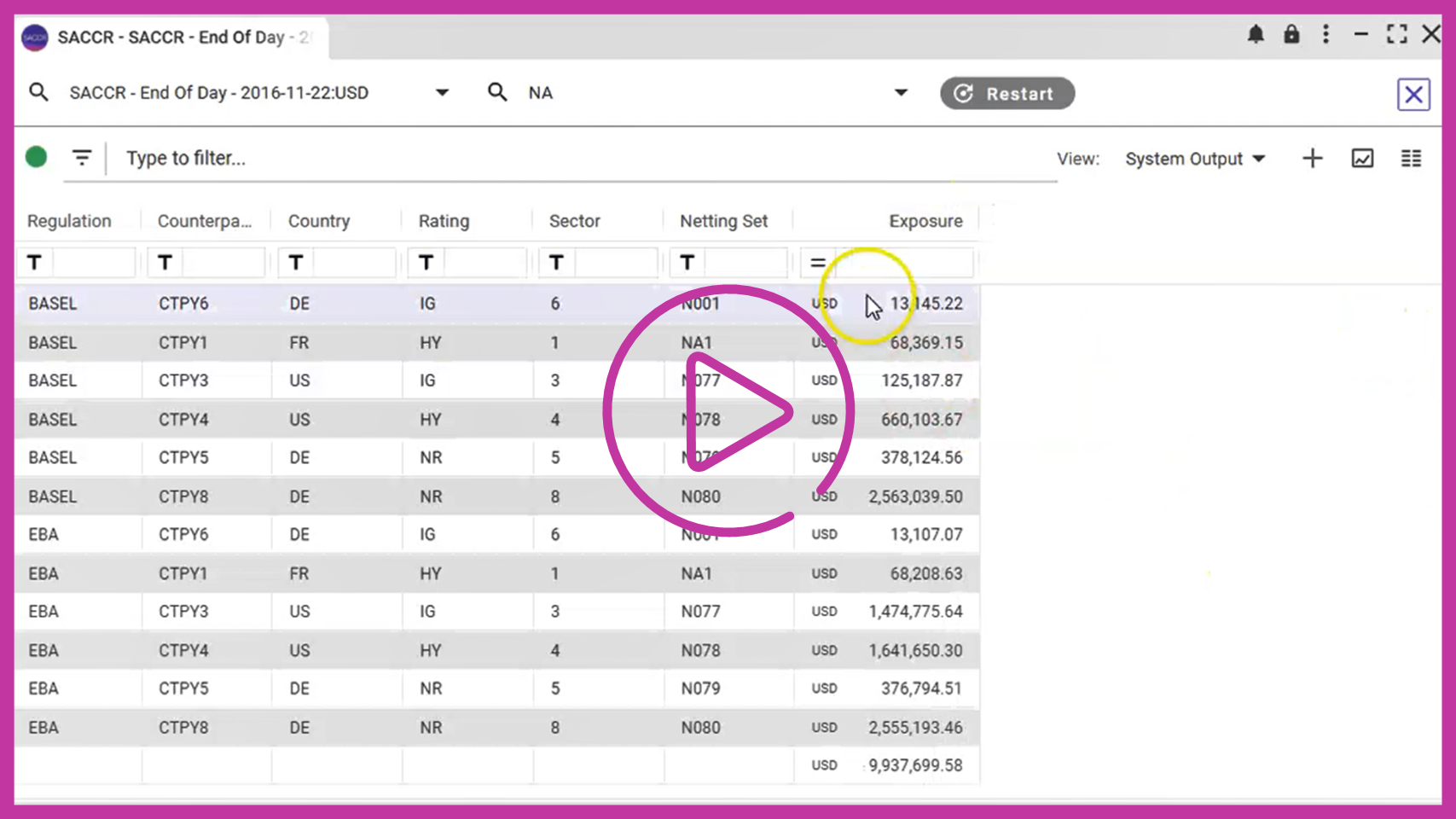Select N080 in BASEL CTPY8 row
Screen dimensions: 1456x819
[x=700, y=497]
